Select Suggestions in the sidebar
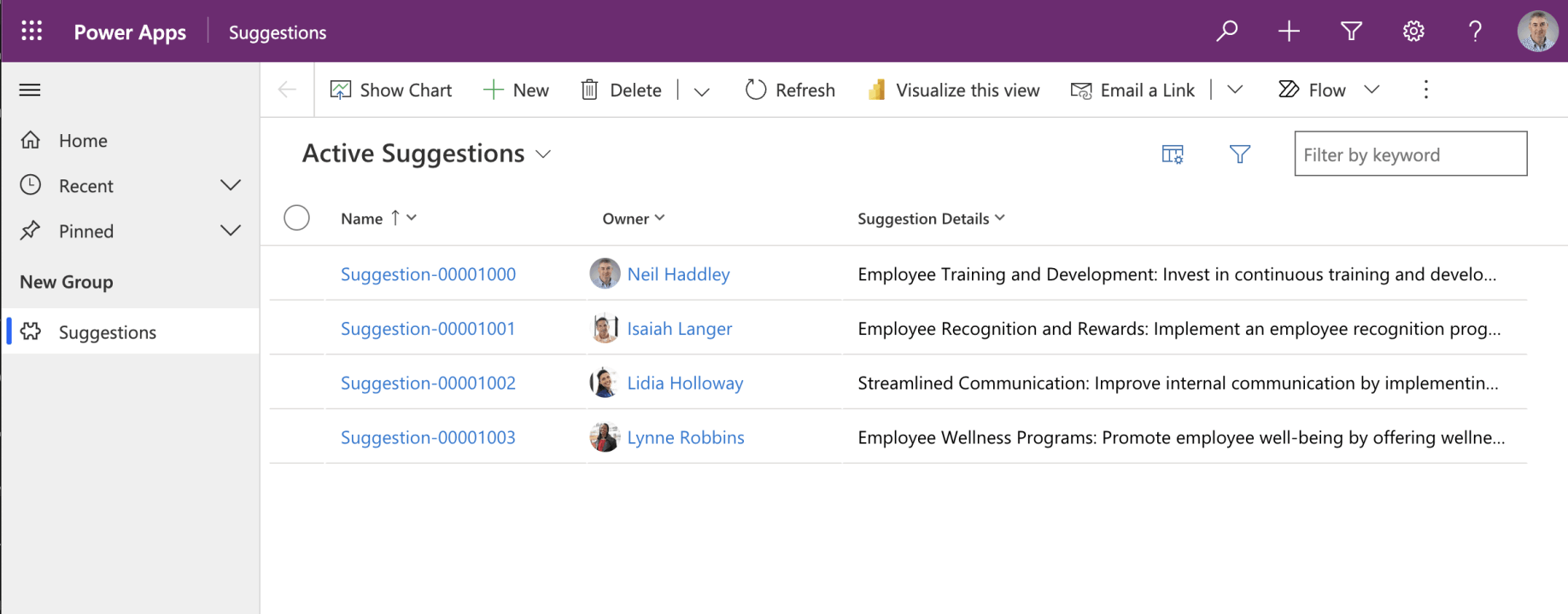Image resolution: width=1568 pixels, height=614 pixels. point(108,332)
